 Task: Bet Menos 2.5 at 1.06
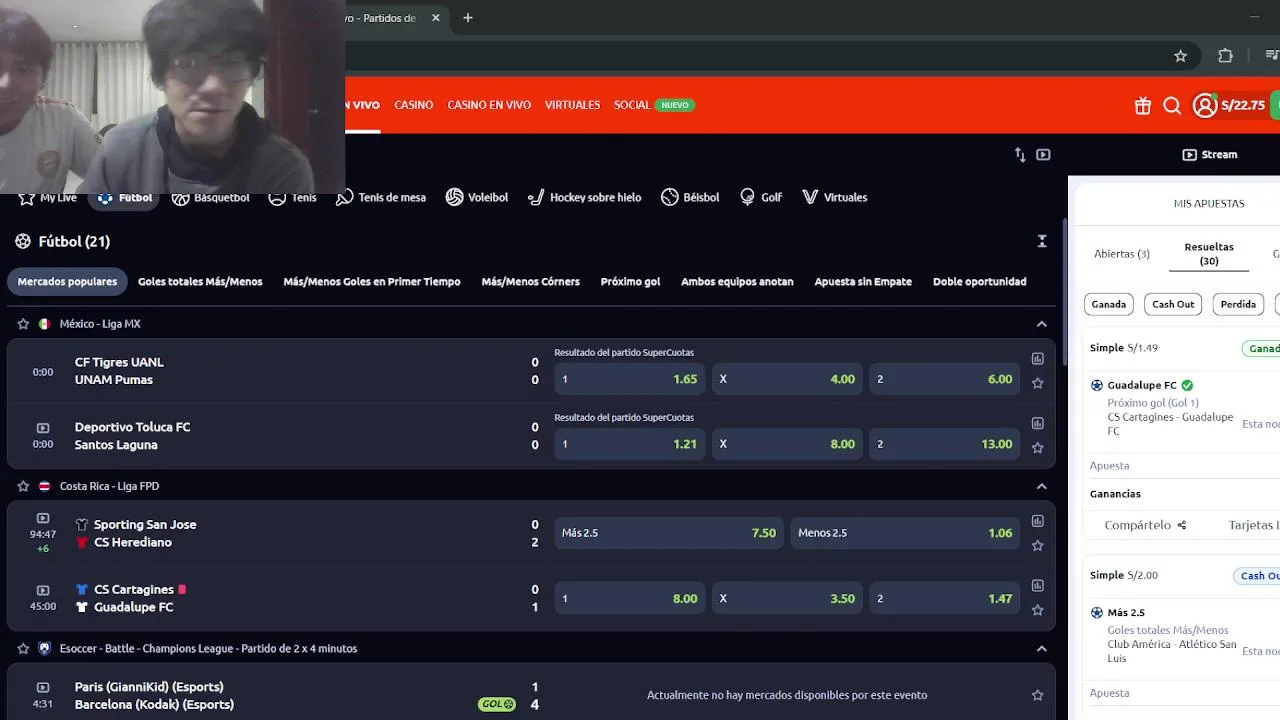905,533
